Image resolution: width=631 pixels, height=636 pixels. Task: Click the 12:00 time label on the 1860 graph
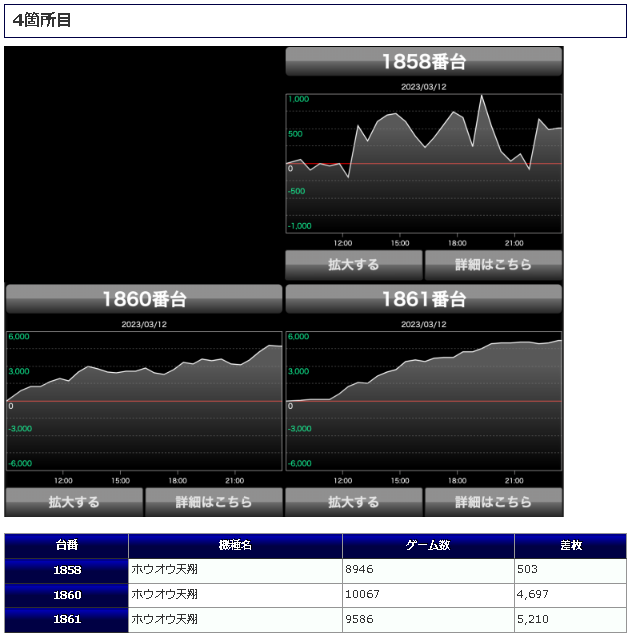click(x=63, y=481)
